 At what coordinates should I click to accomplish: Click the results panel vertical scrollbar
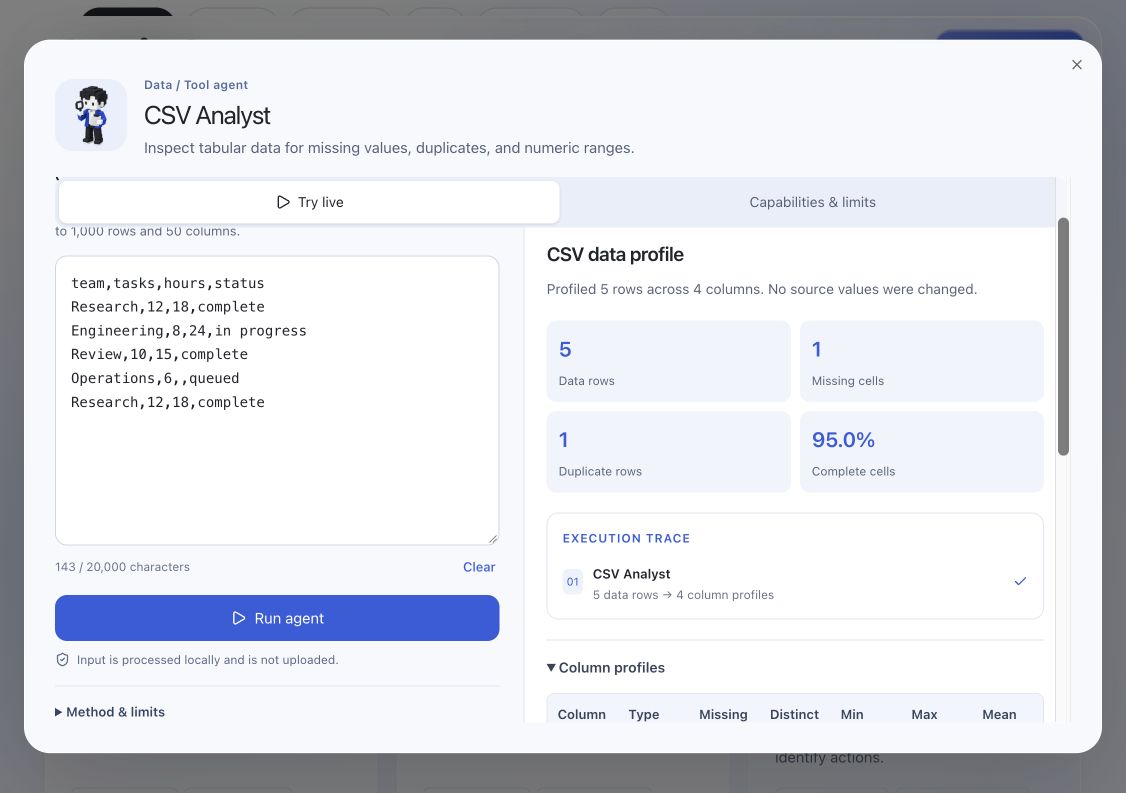coord(1064,336)
